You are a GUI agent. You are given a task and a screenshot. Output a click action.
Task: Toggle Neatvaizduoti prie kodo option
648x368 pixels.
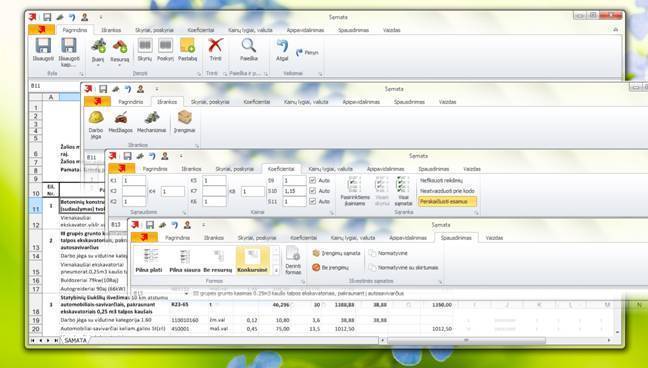(447, 191)
